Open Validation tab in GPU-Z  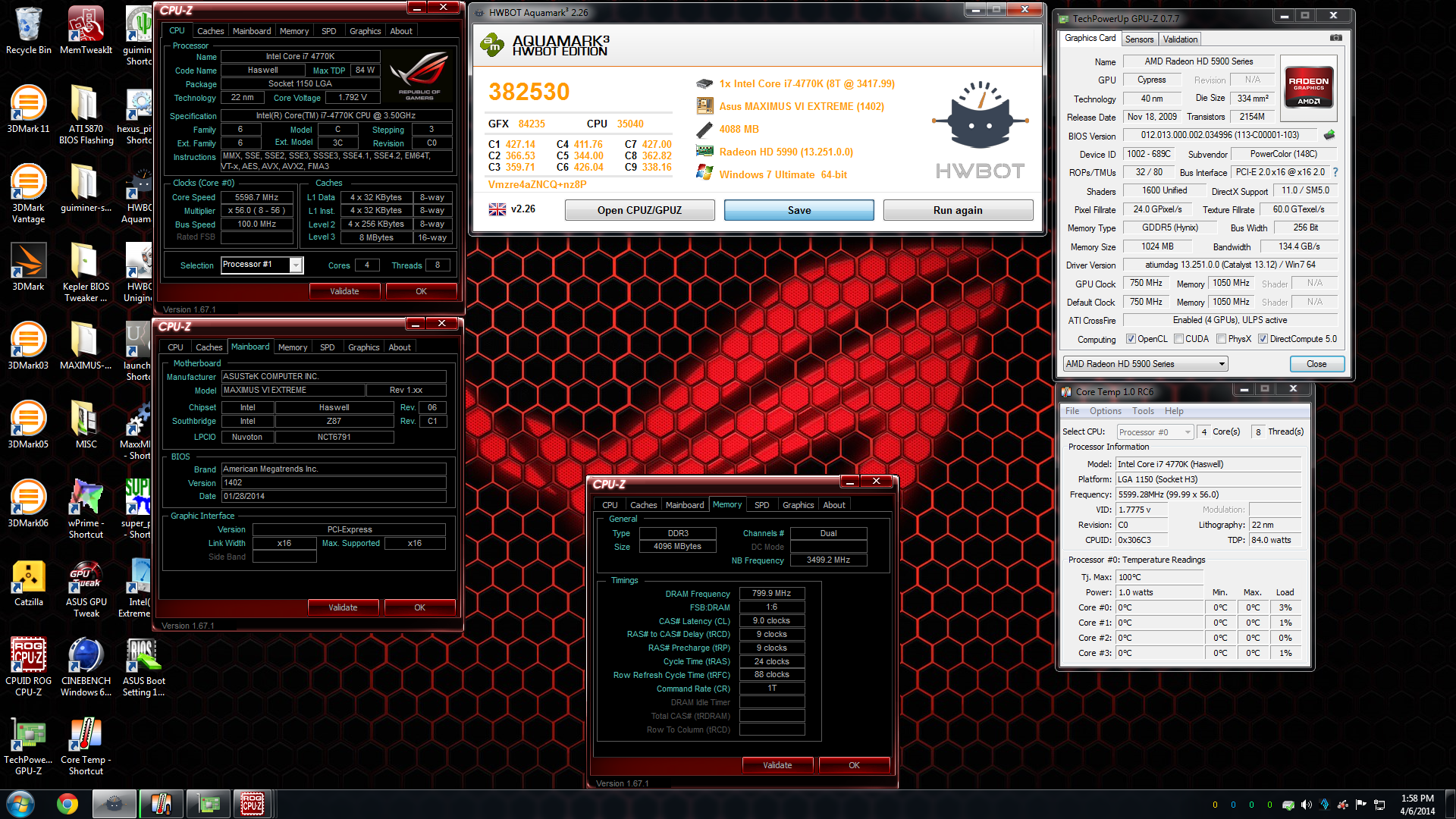1180,39
